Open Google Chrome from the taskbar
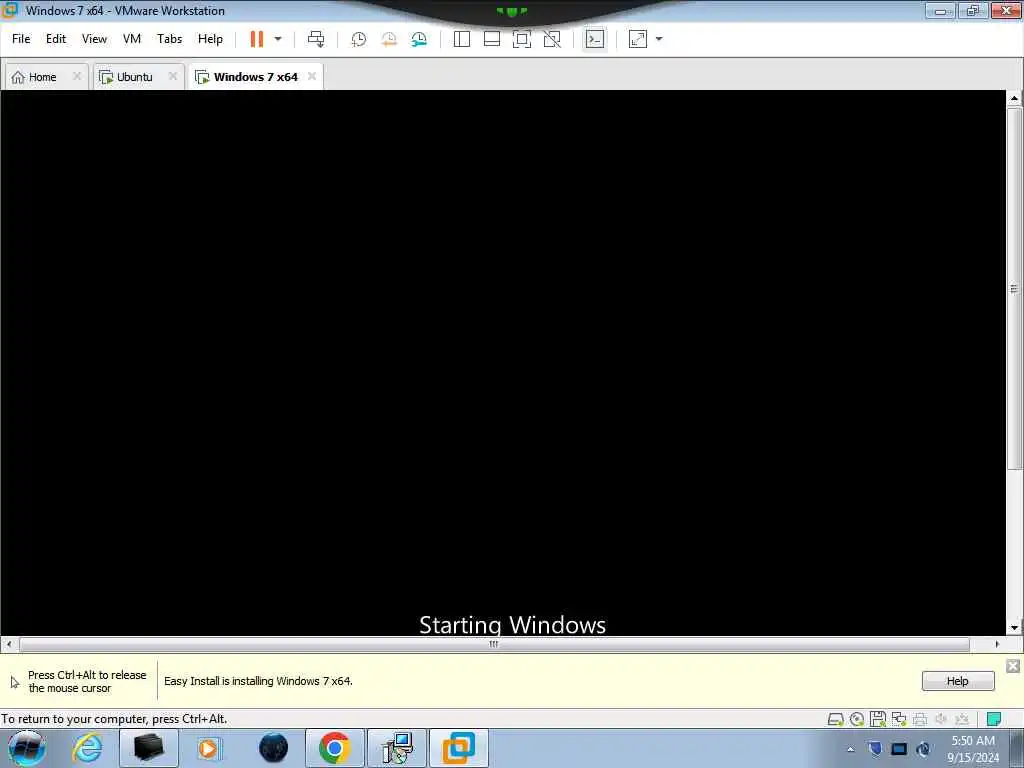The width and height of the screenshot is (1024, 768). coord(334,748)
